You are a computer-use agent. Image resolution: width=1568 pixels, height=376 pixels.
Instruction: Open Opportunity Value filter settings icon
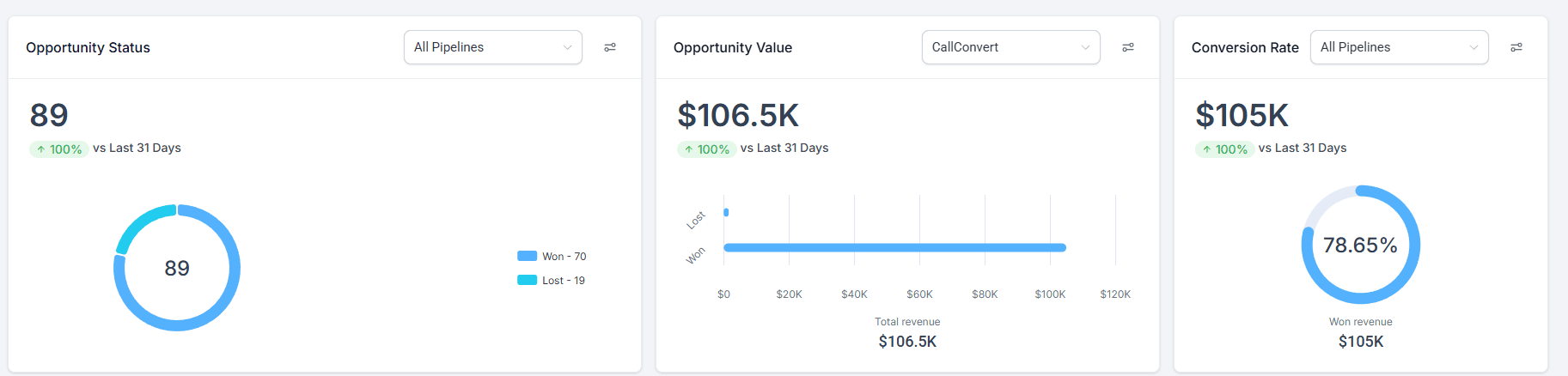click(x=1128, y=47)
